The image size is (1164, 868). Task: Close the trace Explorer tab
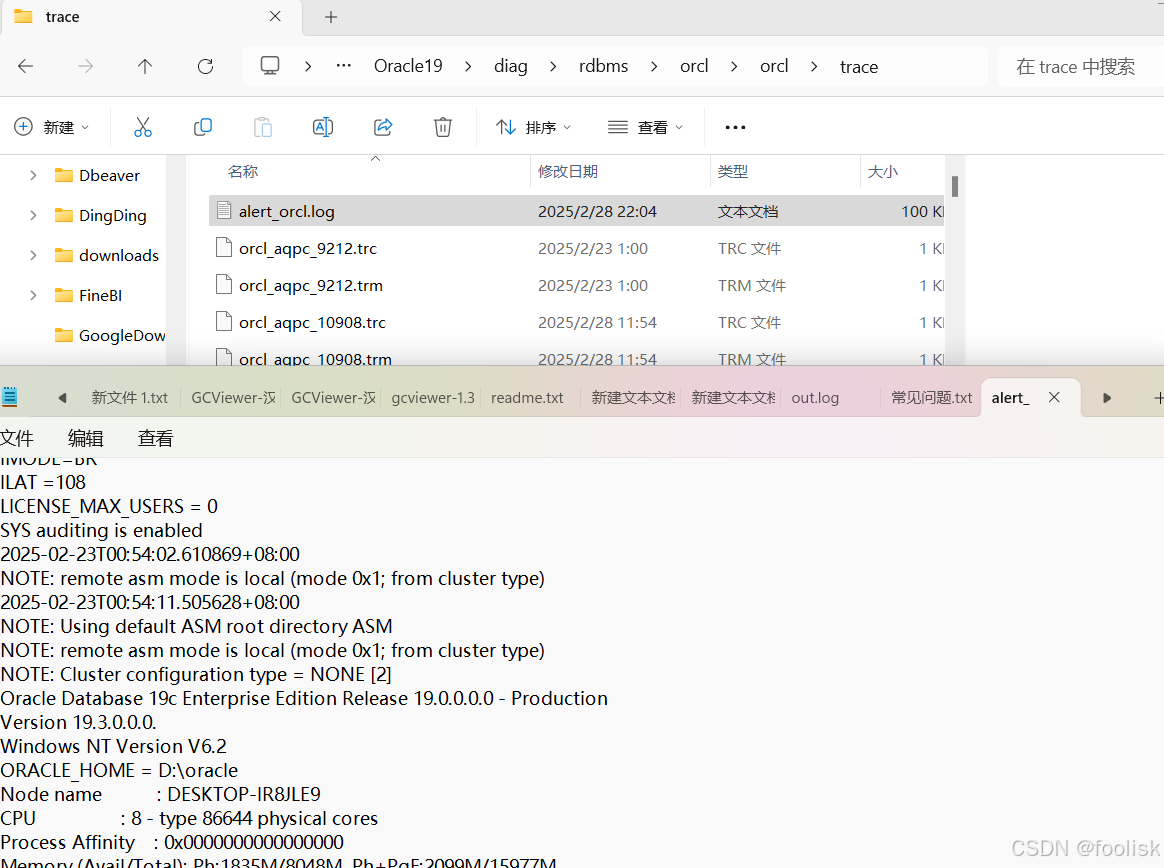pyautogui.click(x=275, y=16)
